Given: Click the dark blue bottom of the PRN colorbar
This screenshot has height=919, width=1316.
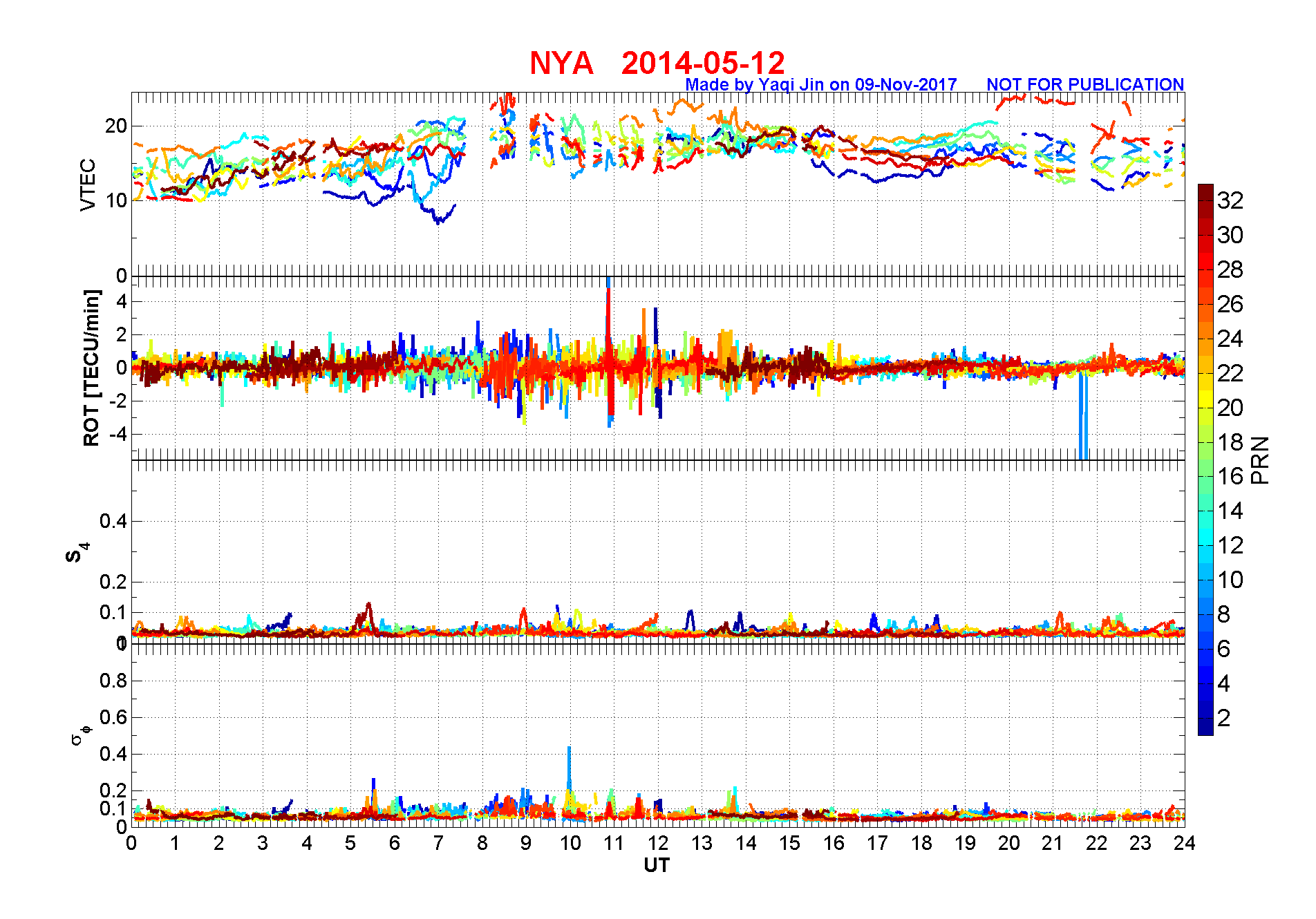Looking at the screenshot, I should [x=1205, y=727].
